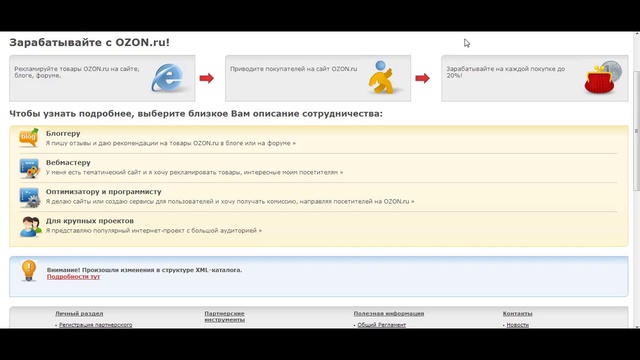This screenshot has width=640, height=360.
Task: Click the gear window icon beside Оптимизатору
Action: point(29,198)
